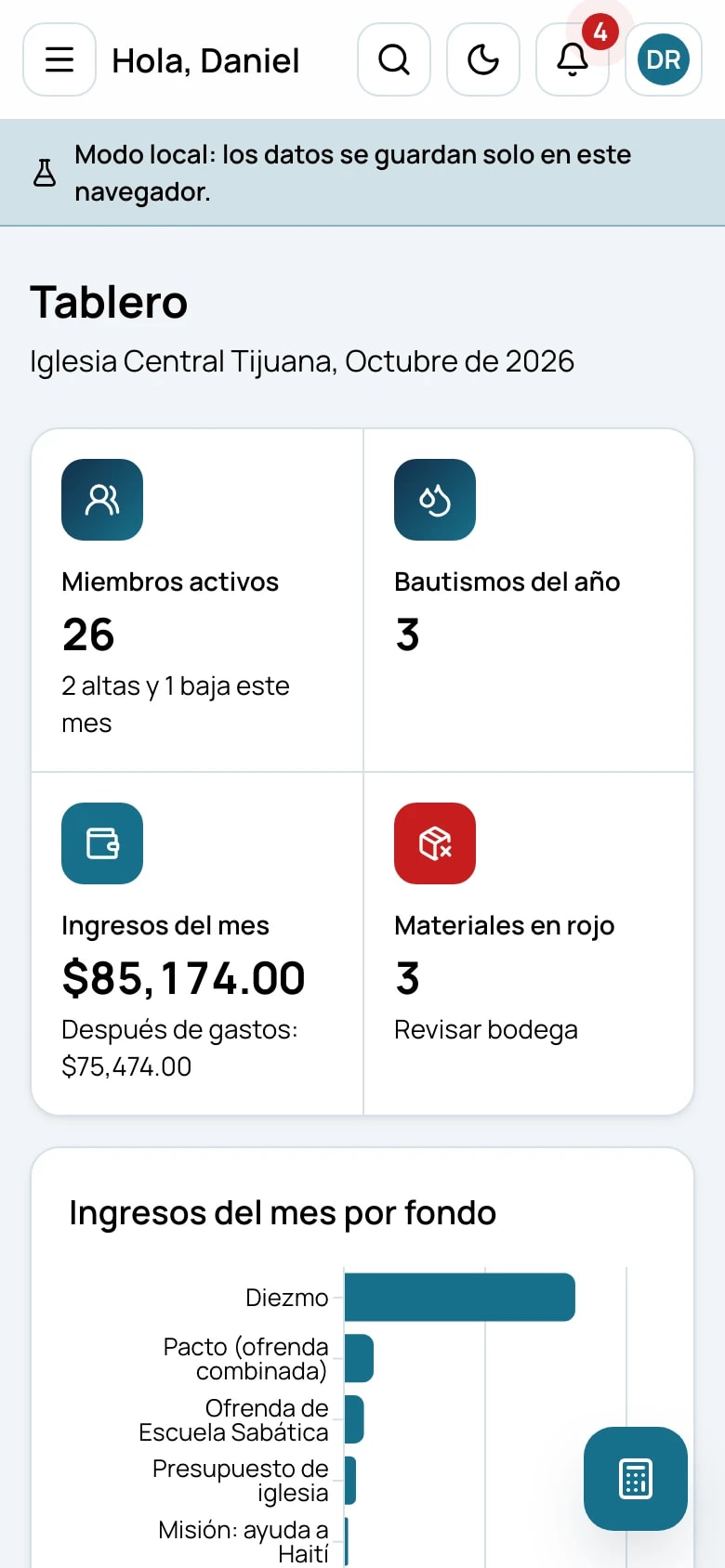Open the floating calculator button
The width and height of the screenshot is (725, 1568).
click(x=636, y=1479)
